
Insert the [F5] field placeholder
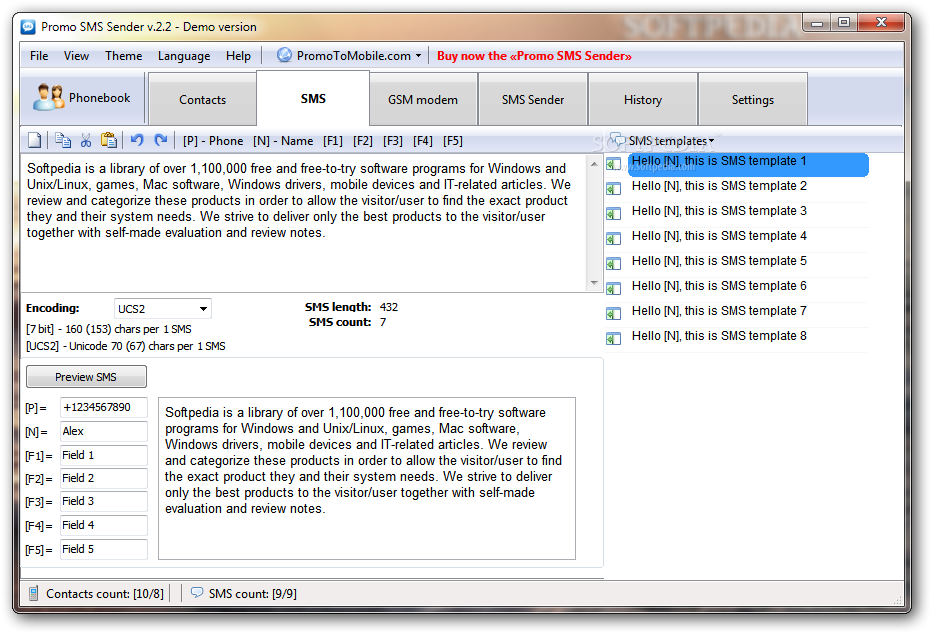pyautogui.click(x=452, y=141)
